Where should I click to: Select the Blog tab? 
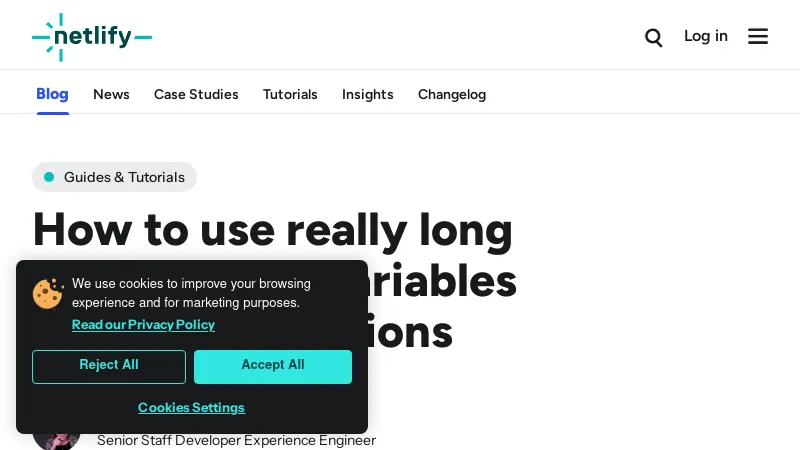click(52, 94)
